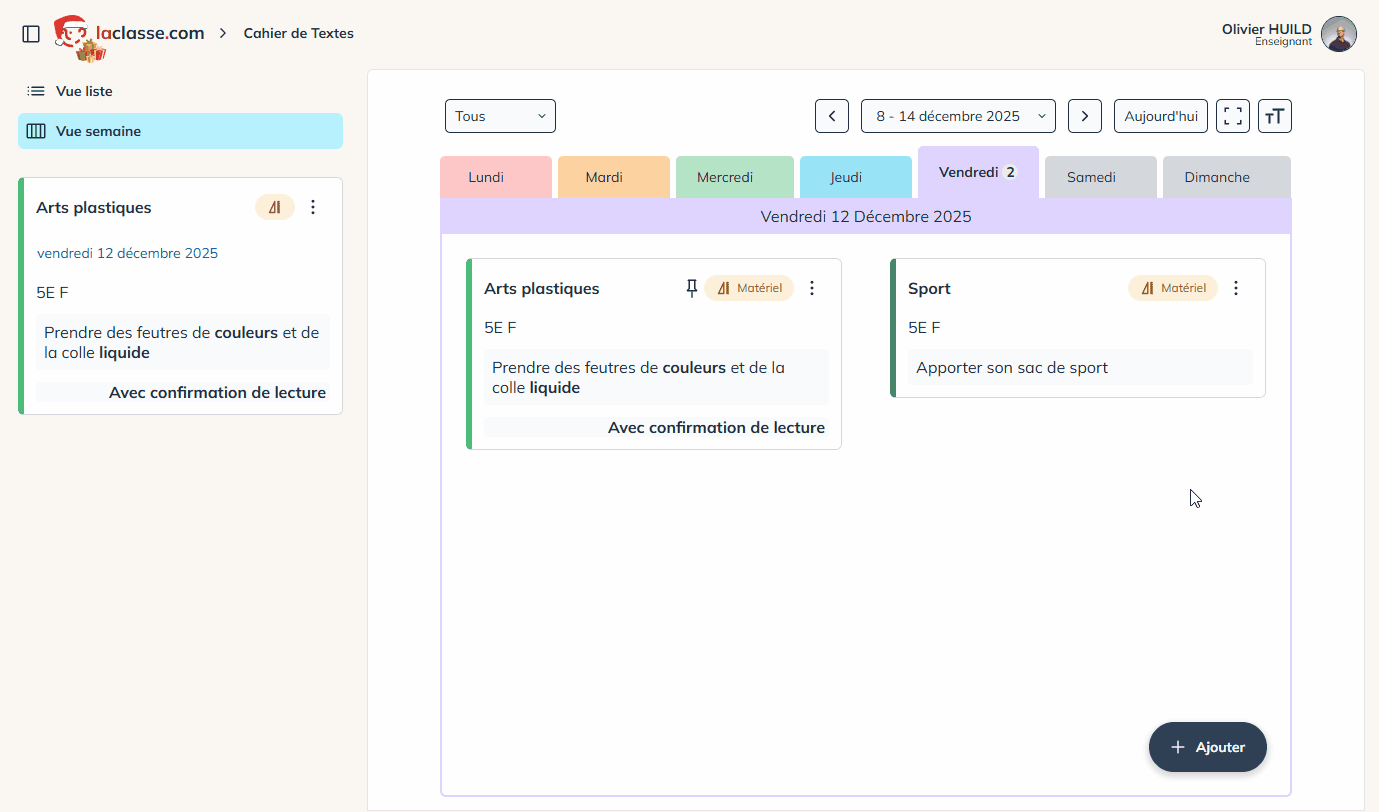Go to next week arrow
Image resolution: width=1379 pixels, height=812 pixels.
pos(1084,116)
